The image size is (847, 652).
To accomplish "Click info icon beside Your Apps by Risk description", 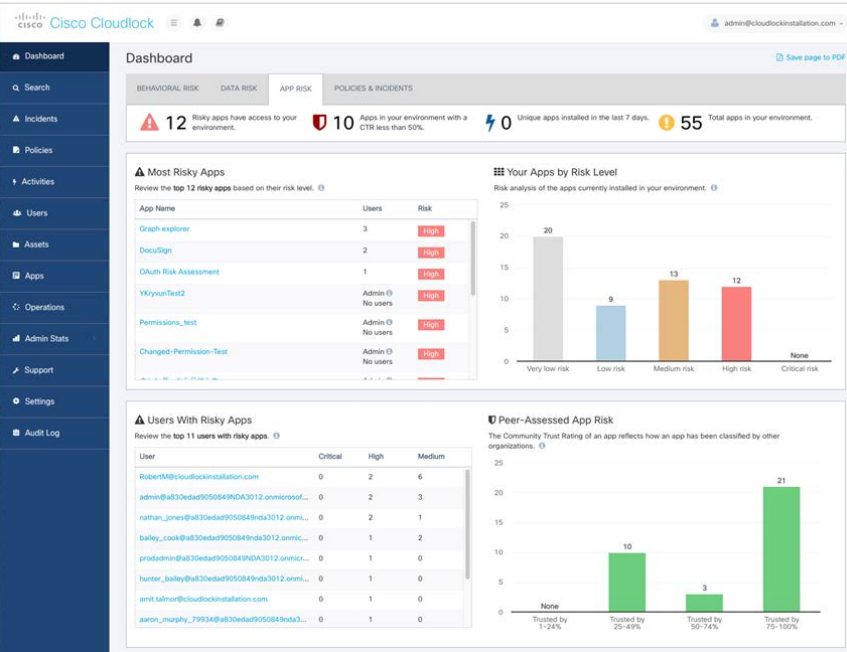I will (x=714, y=188).
